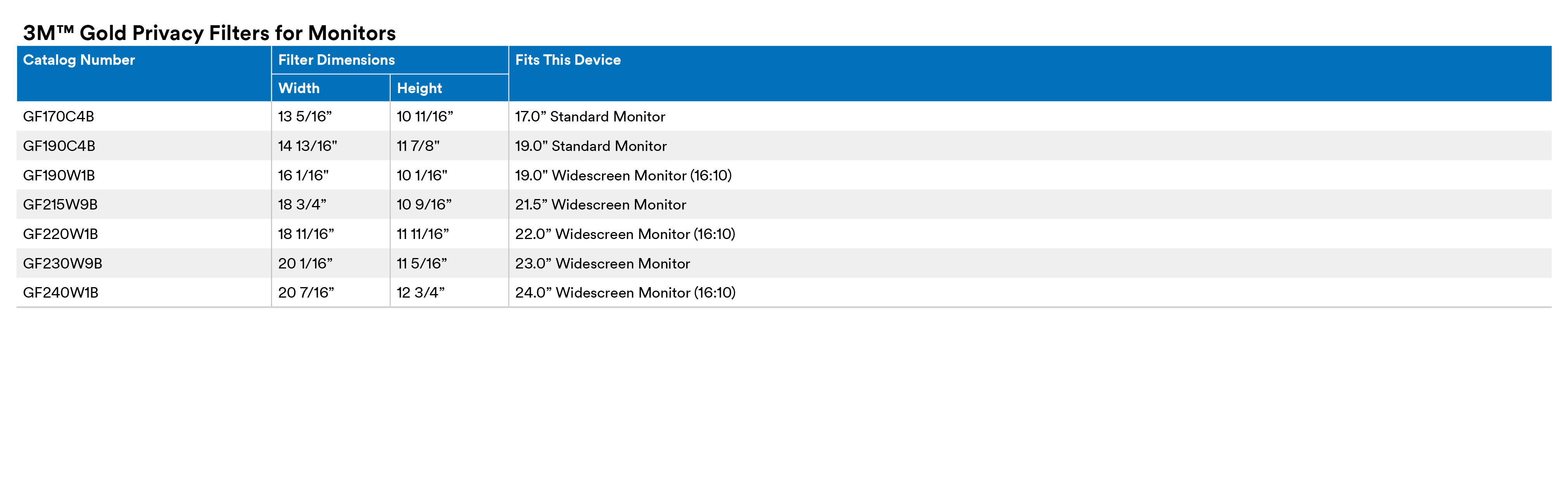Click the 12 3/4" height value
This screenshot has width=1568, height=485.
click(x=421, y=293)
